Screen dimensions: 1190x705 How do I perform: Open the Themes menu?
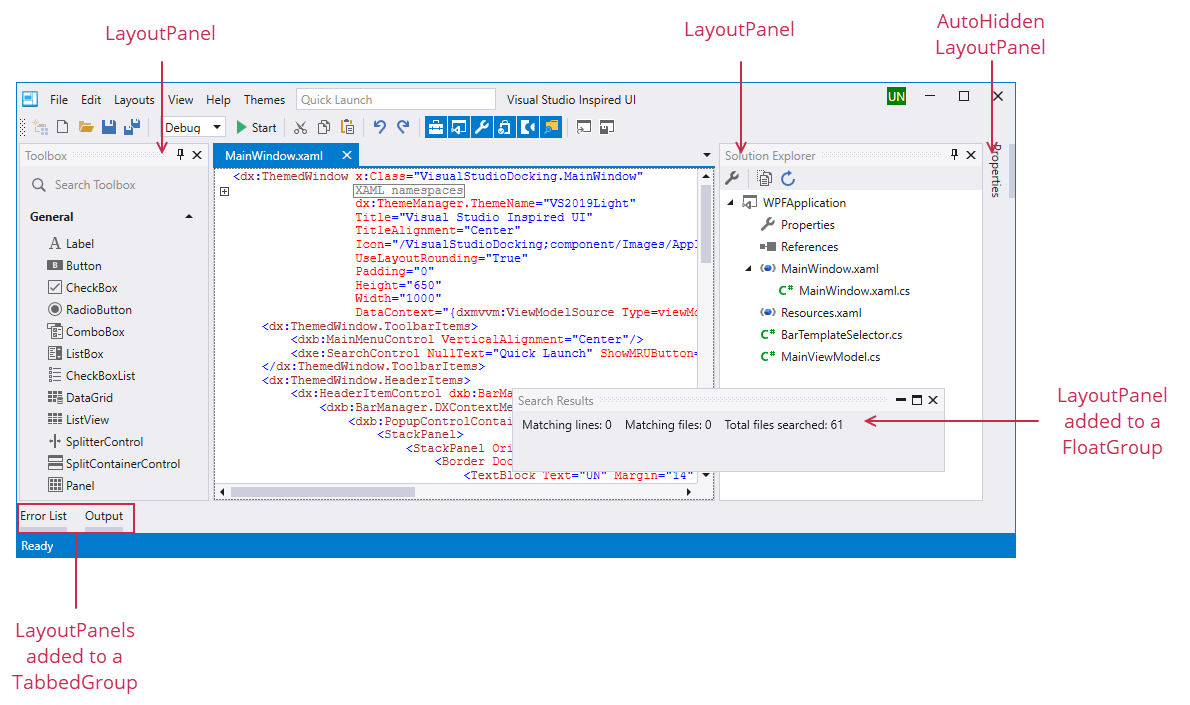[x=264, y=99]
